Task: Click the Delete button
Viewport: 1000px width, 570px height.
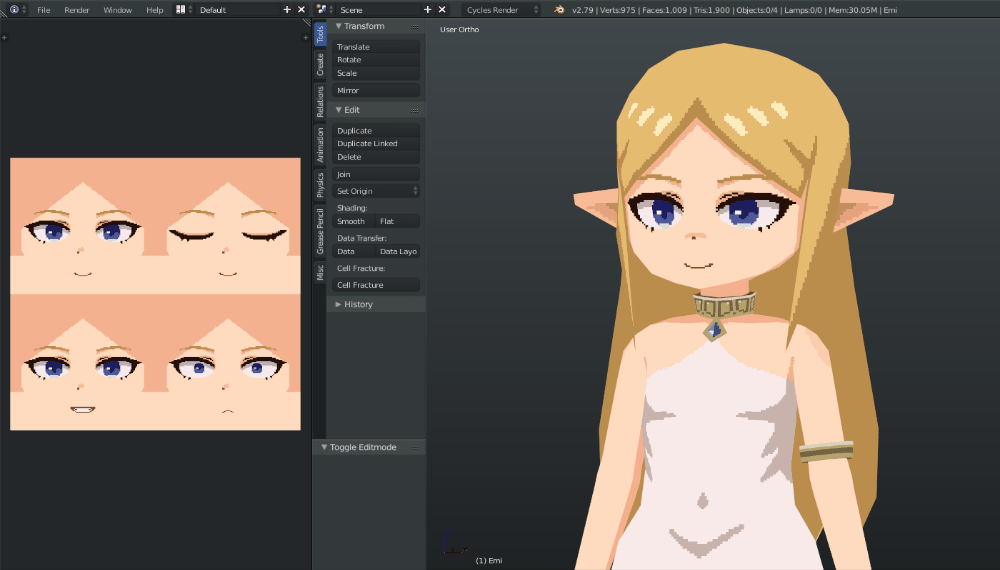Action: pyautogui.click(x=376, y=157)
